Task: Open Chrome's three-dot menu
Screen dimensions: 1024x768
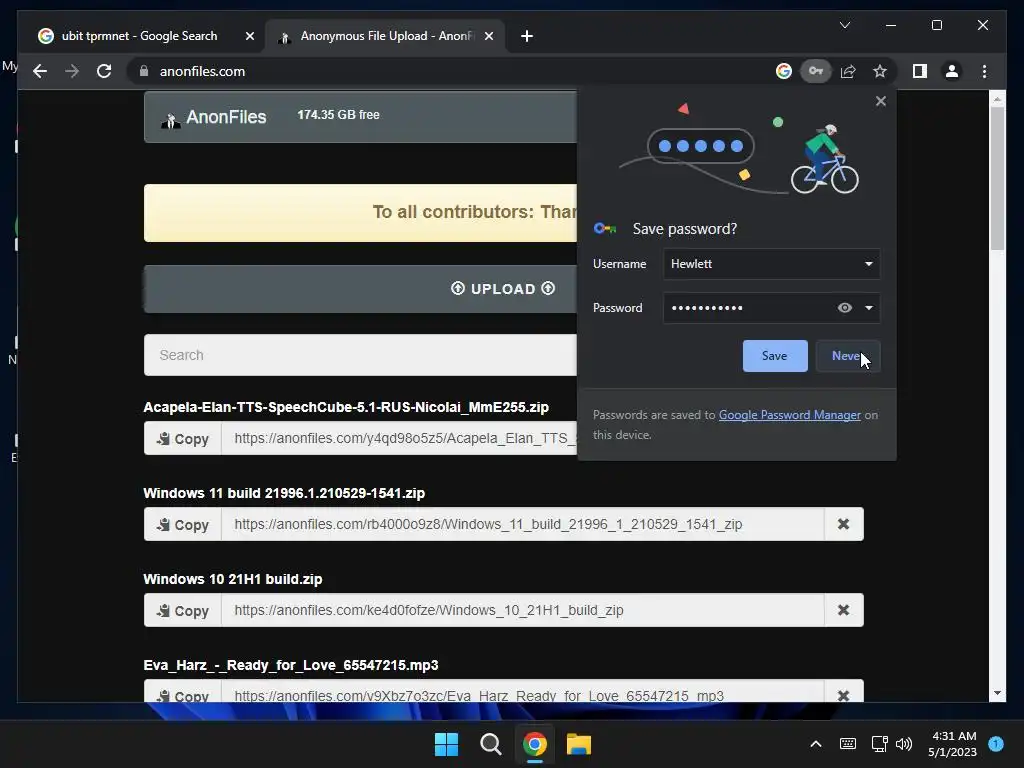Action: point(984,71)
